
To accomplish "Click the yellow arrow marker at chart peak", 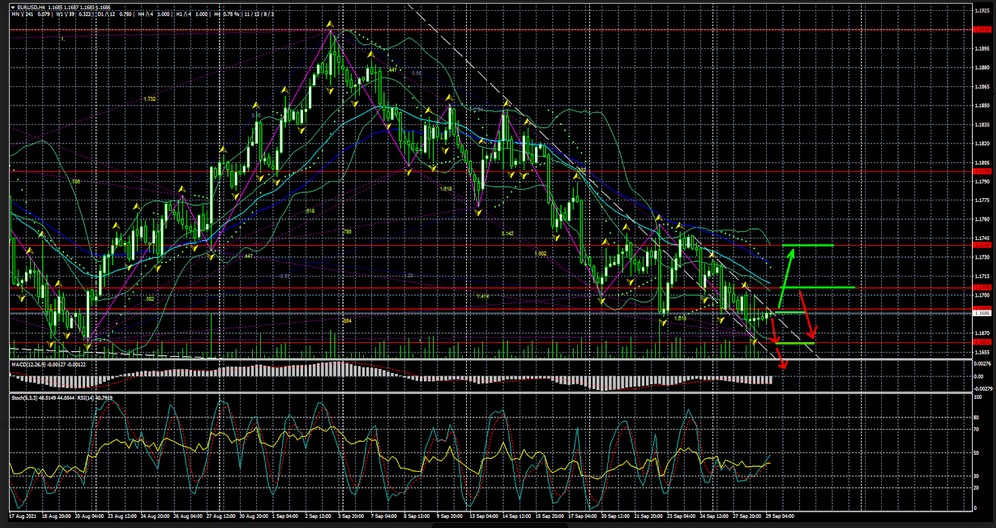I will pos(331,25).
